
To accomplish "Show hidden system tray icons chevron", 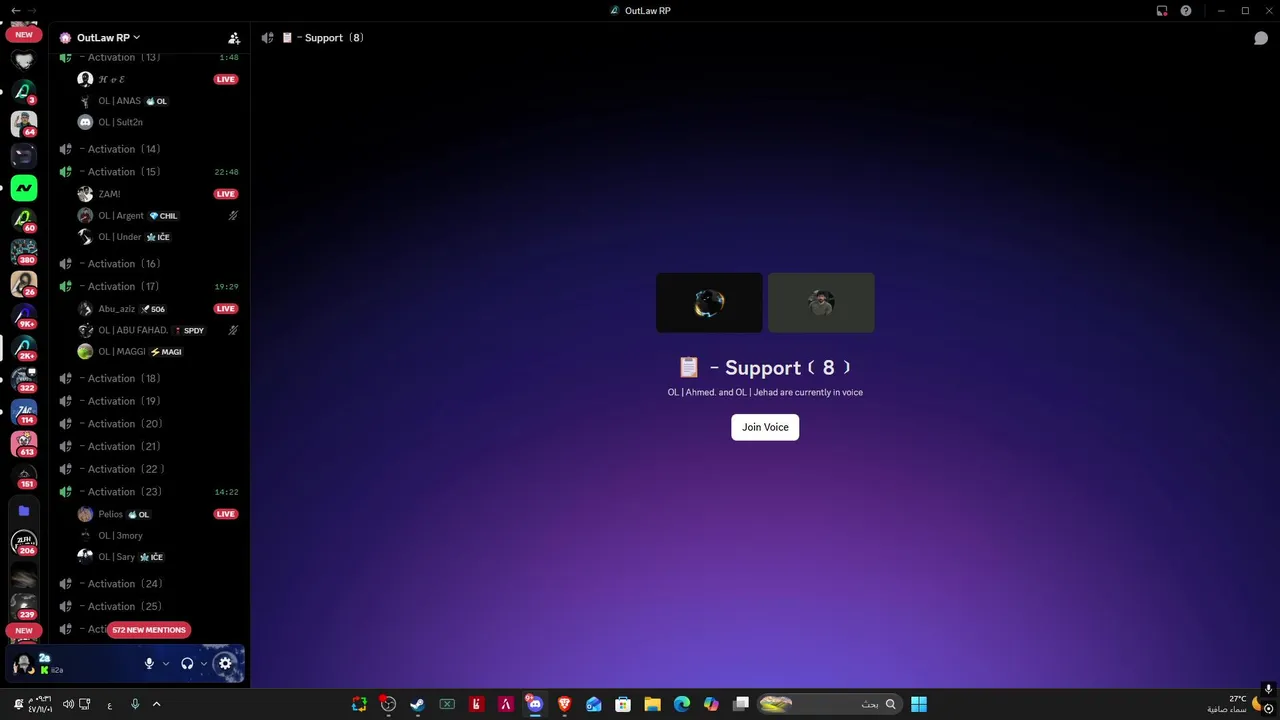I will pos(156,704).
